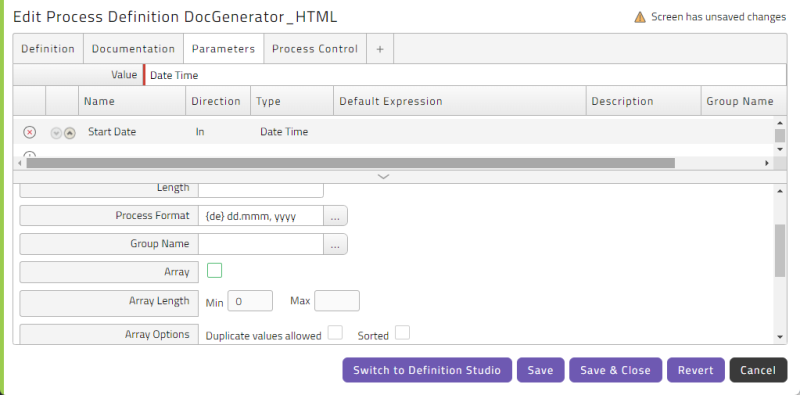Click right arrow of horizontal scrollbar
The height and width of the screenshot is (395, 800).
click(x=766, y=163)
